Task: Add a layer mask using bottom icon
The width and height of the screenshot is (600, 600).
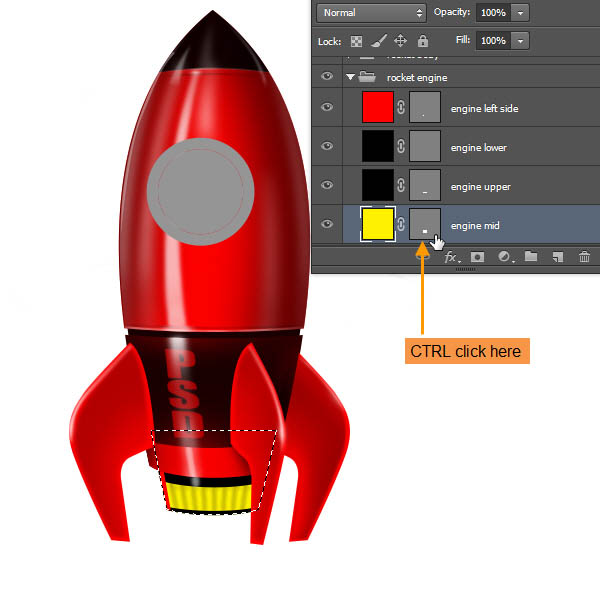Action: pyautogui.click(x=478, y=257)
